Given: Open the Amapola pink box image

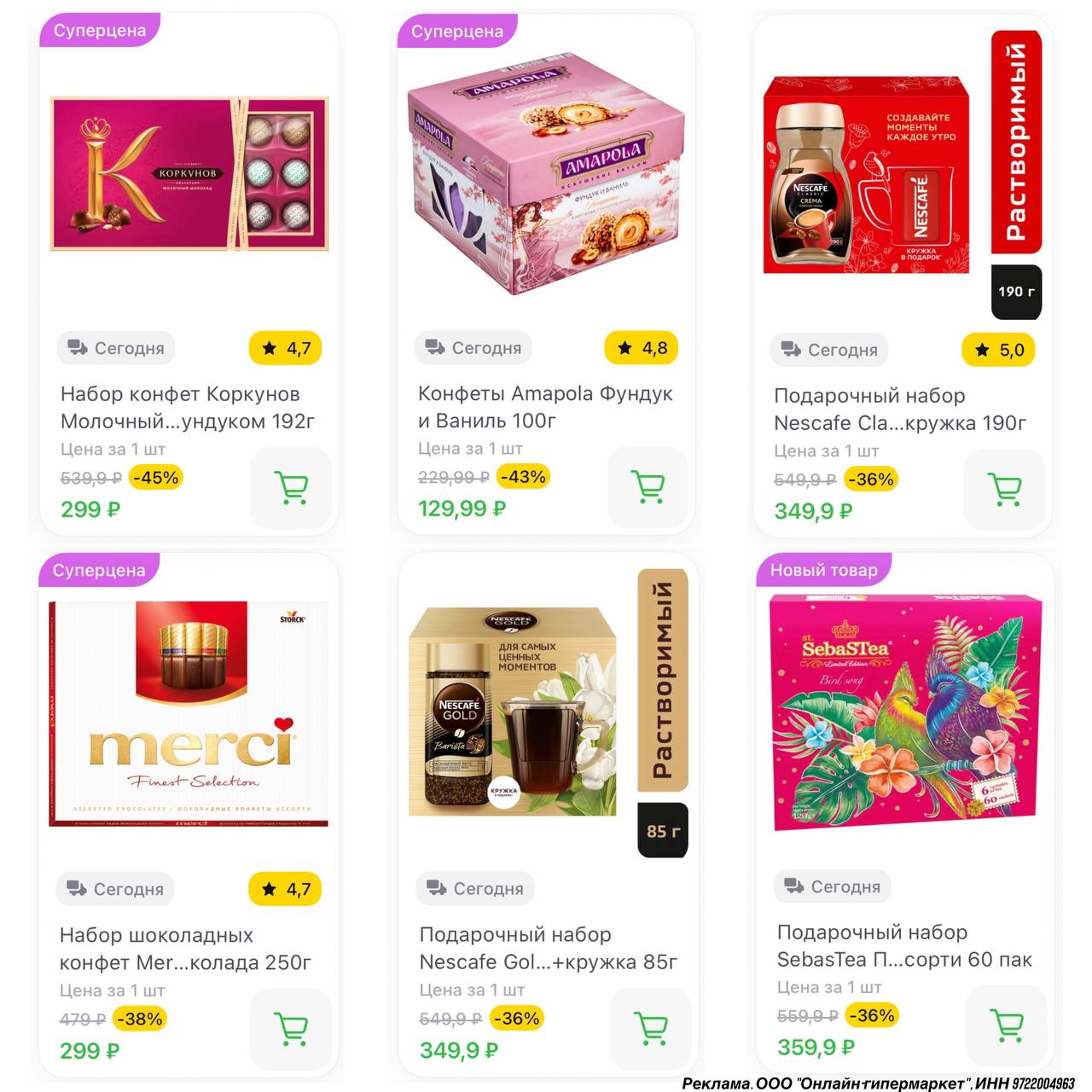Looking at the screenshot, I should (545, 181).
